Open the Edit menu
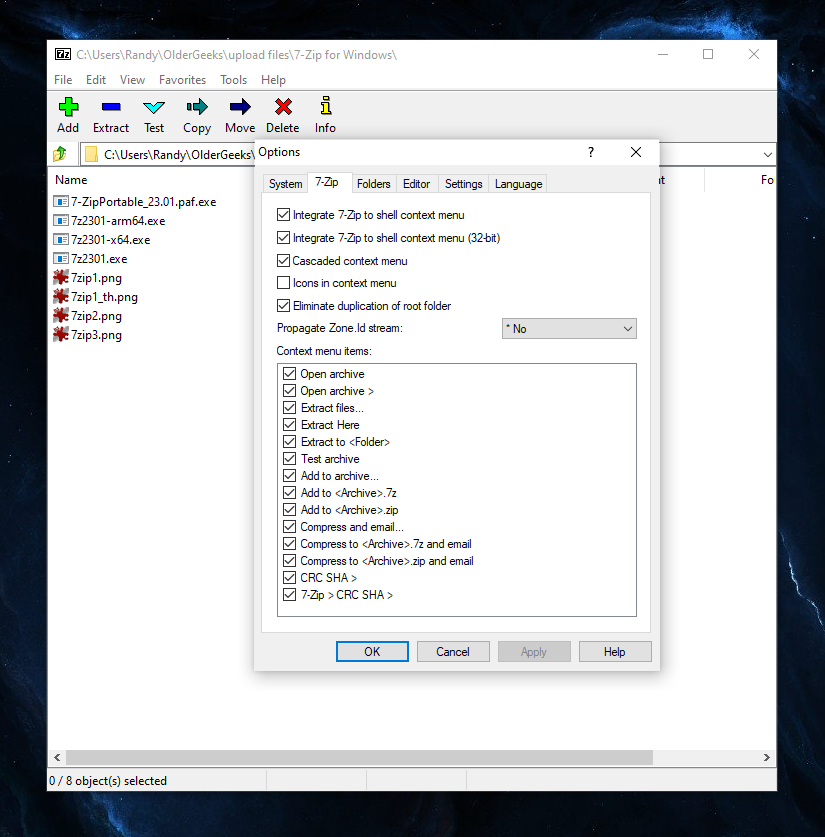The height and width of the screenshot is (837, 825). [x=96, y=80]
